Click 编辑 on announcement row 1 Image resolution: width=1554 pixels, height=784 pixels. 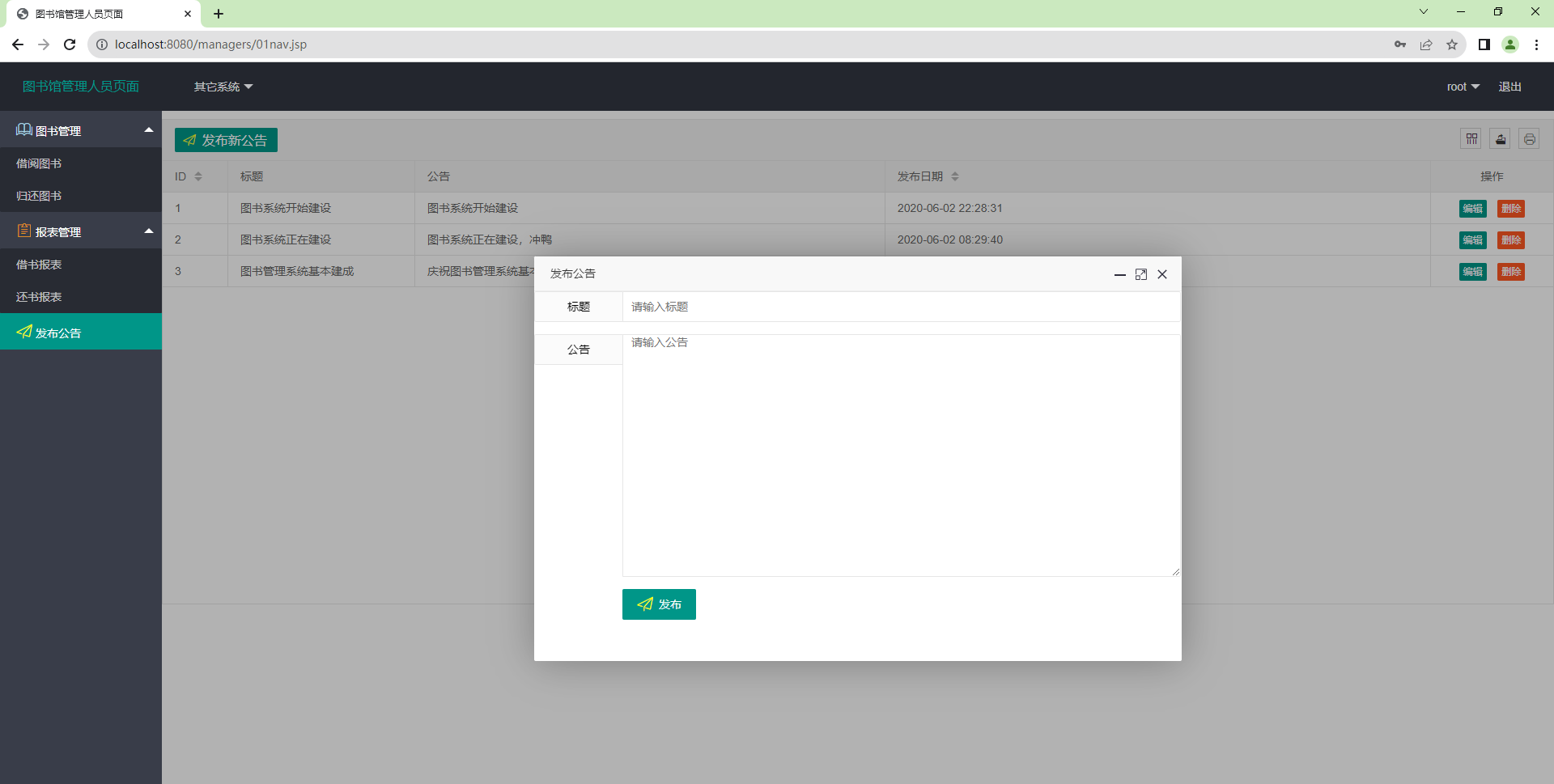(x=1472, y=208)
